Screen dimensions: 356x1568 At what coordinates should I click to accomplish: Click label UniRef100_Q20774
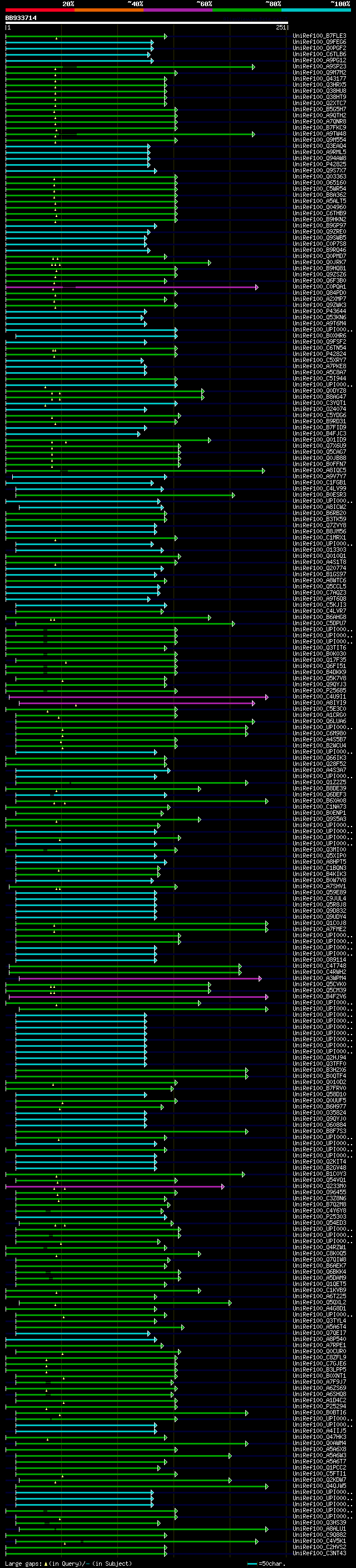(x=319, y=568)
